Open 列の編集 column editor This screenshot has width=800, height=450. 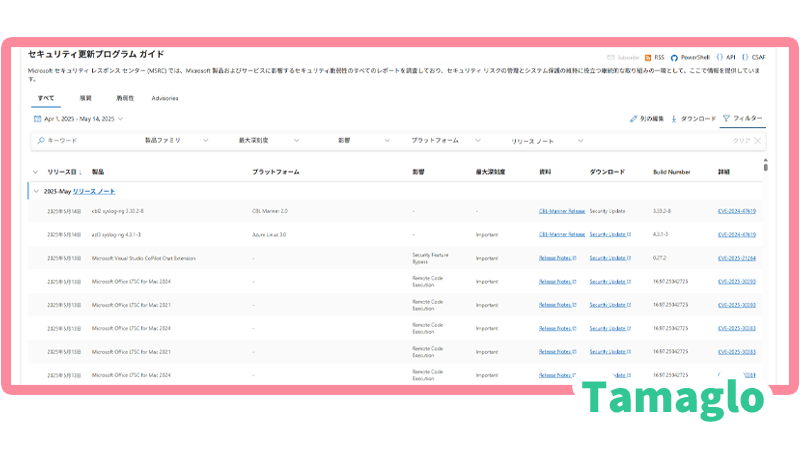tap(647, 119)
